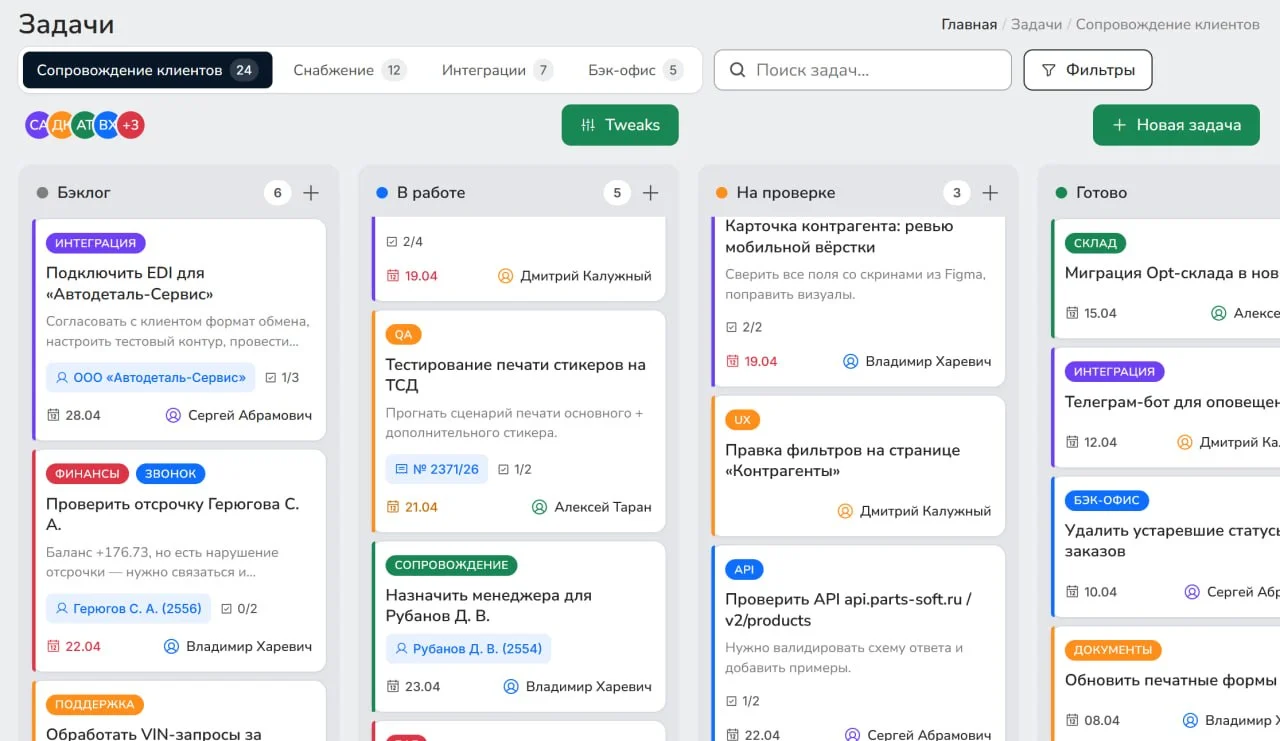This screenshot has width=1280, height=741.
Task: Click the СОПРОВОЖДЕНИЕ tag
Action: pos(451,565)
